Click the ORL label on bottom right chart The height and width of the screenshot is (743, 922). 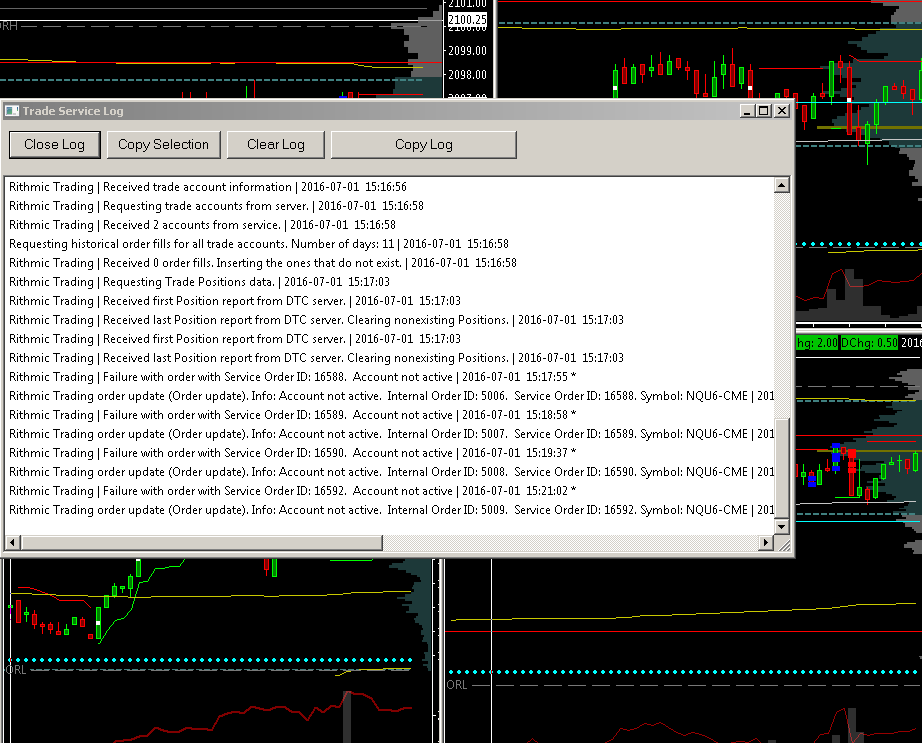[x=457, y=685]
